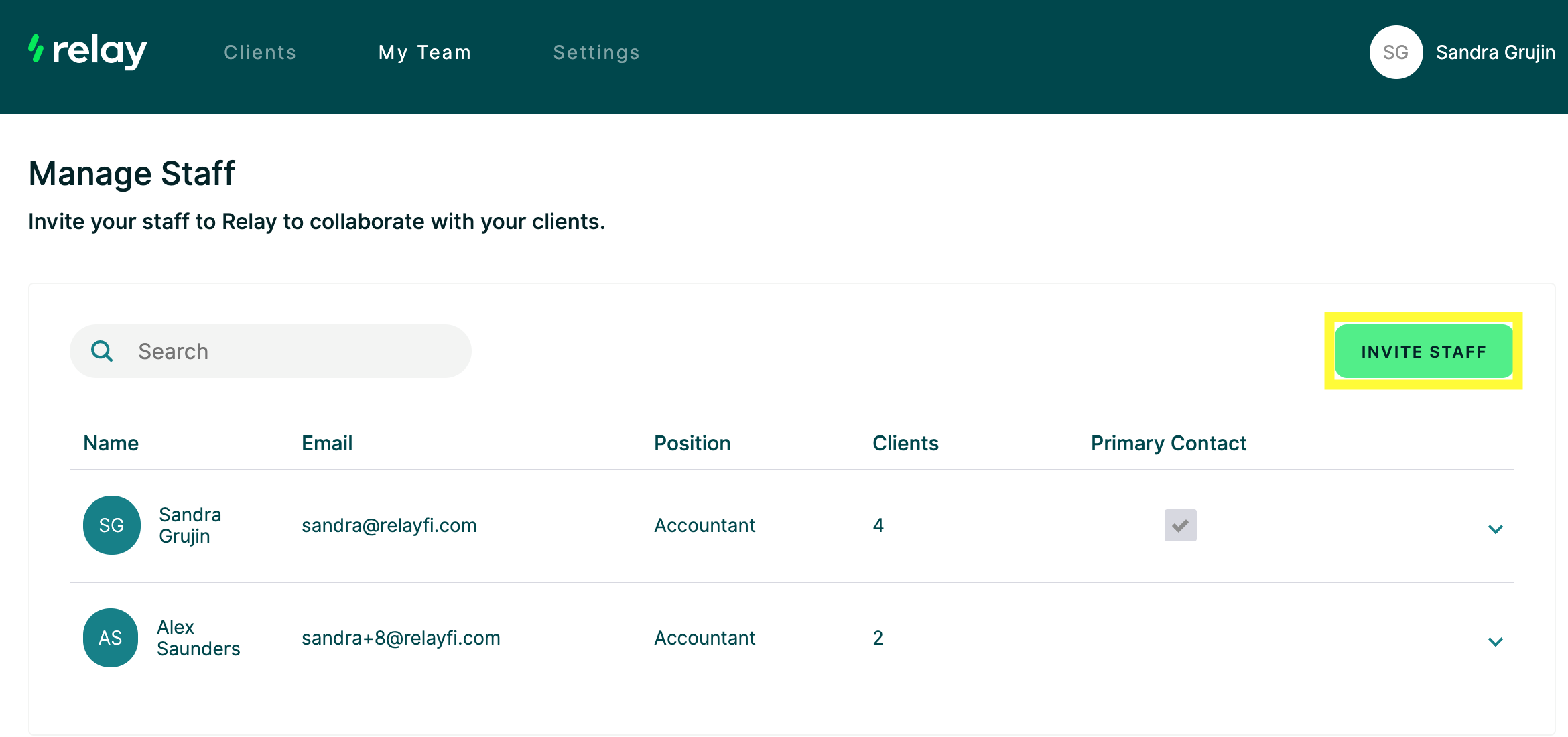Click Alex Saunders' Accountant position cell
Viewport: 1568px width, 737px height.
(x=705, y=638)
